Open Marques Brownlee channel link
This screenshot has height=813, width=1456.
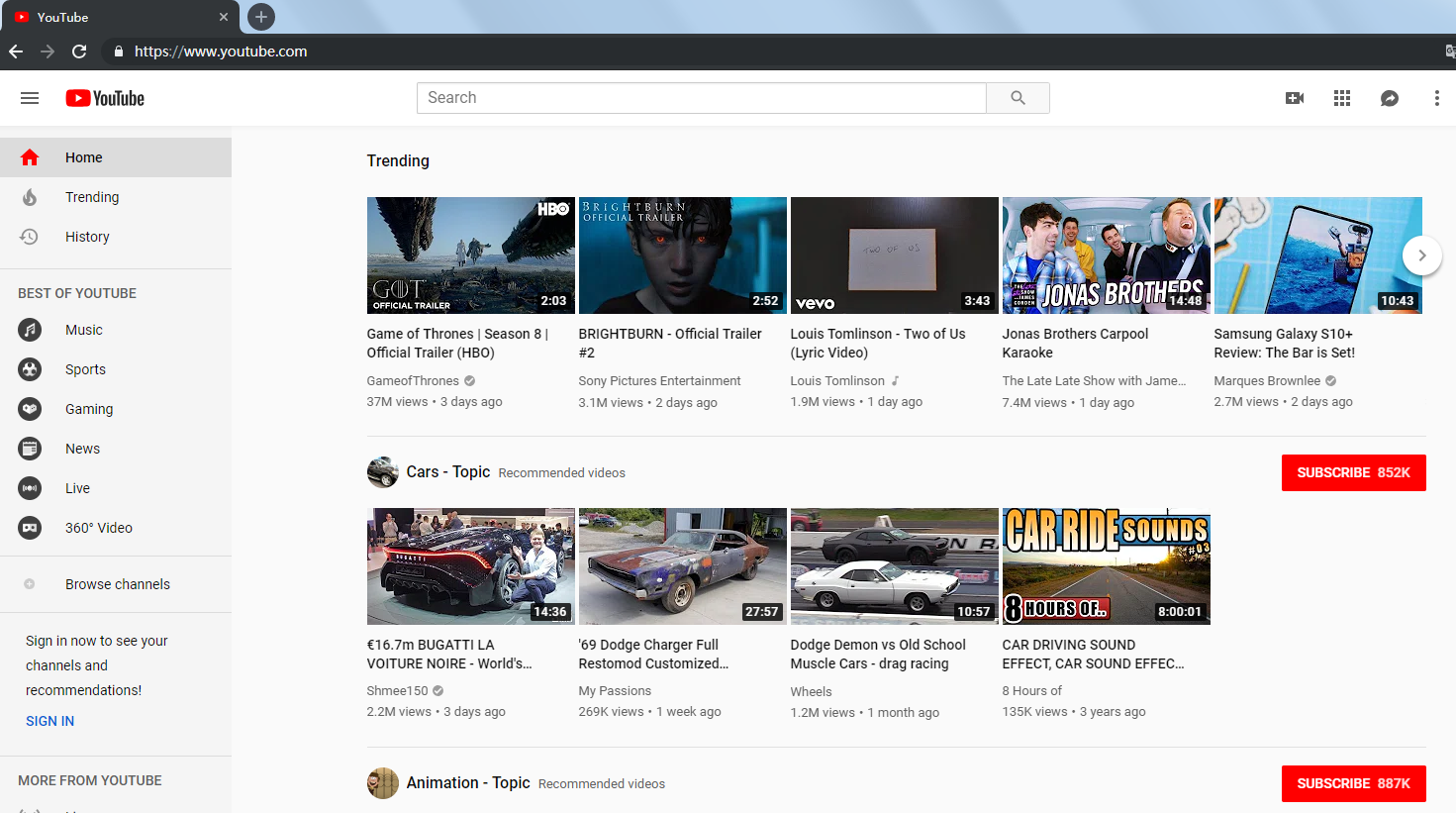click(1267, 381)
